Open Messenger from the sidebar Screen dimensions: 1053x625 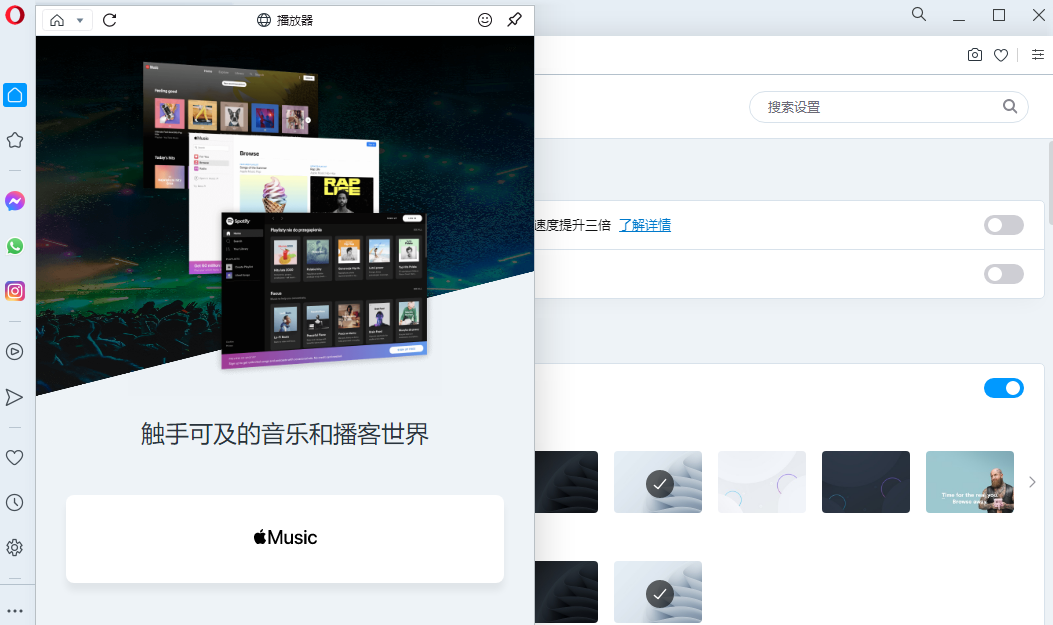tap(15, 201)
